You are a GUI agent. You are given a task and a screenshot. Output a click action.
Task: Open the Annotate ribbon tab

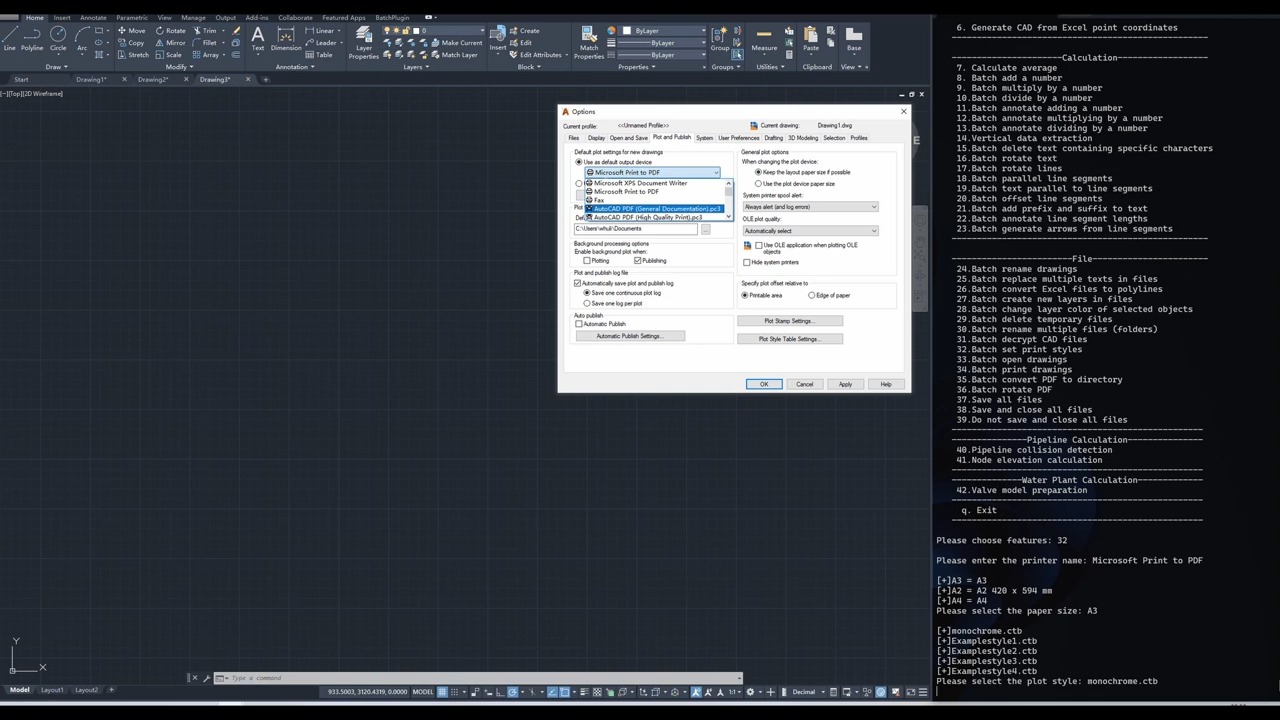pyautogui.click(x=92, y=17)
